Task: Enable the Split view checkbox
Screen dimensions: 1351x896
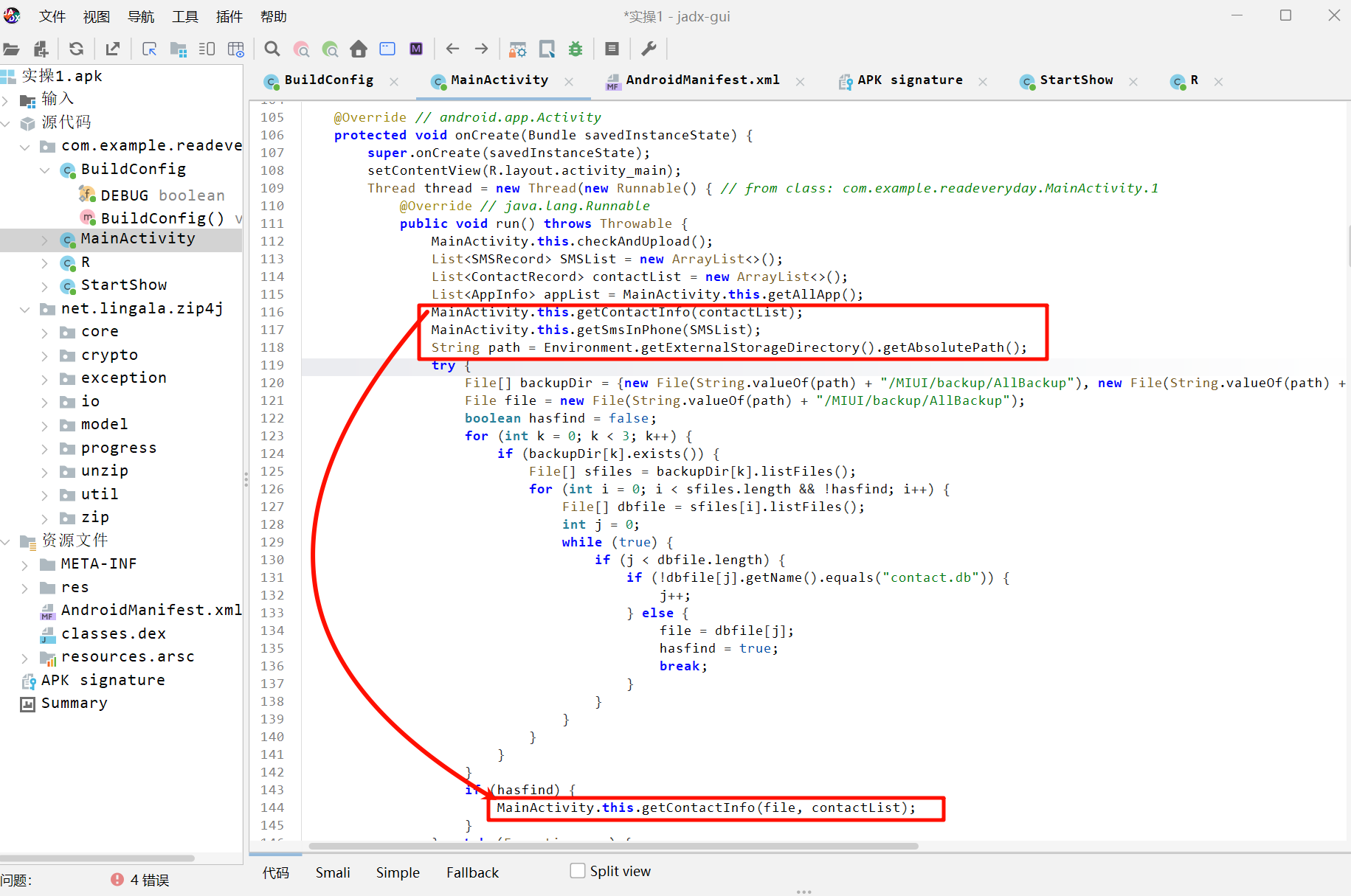Action: coord(578,871)
